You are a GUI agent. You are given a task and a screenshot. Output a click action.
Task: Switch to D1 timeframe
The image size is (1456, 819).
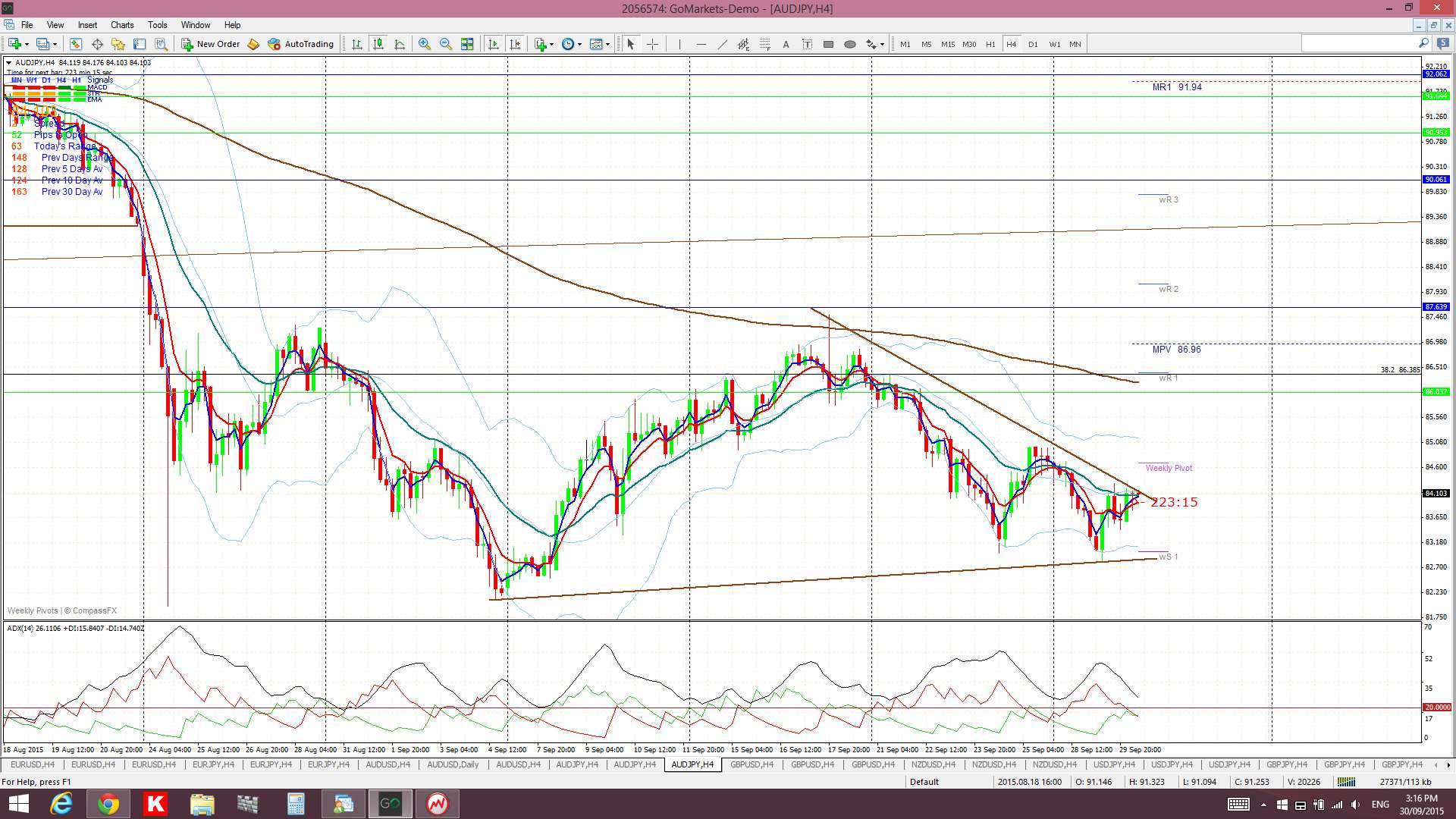pos(1033,44)
